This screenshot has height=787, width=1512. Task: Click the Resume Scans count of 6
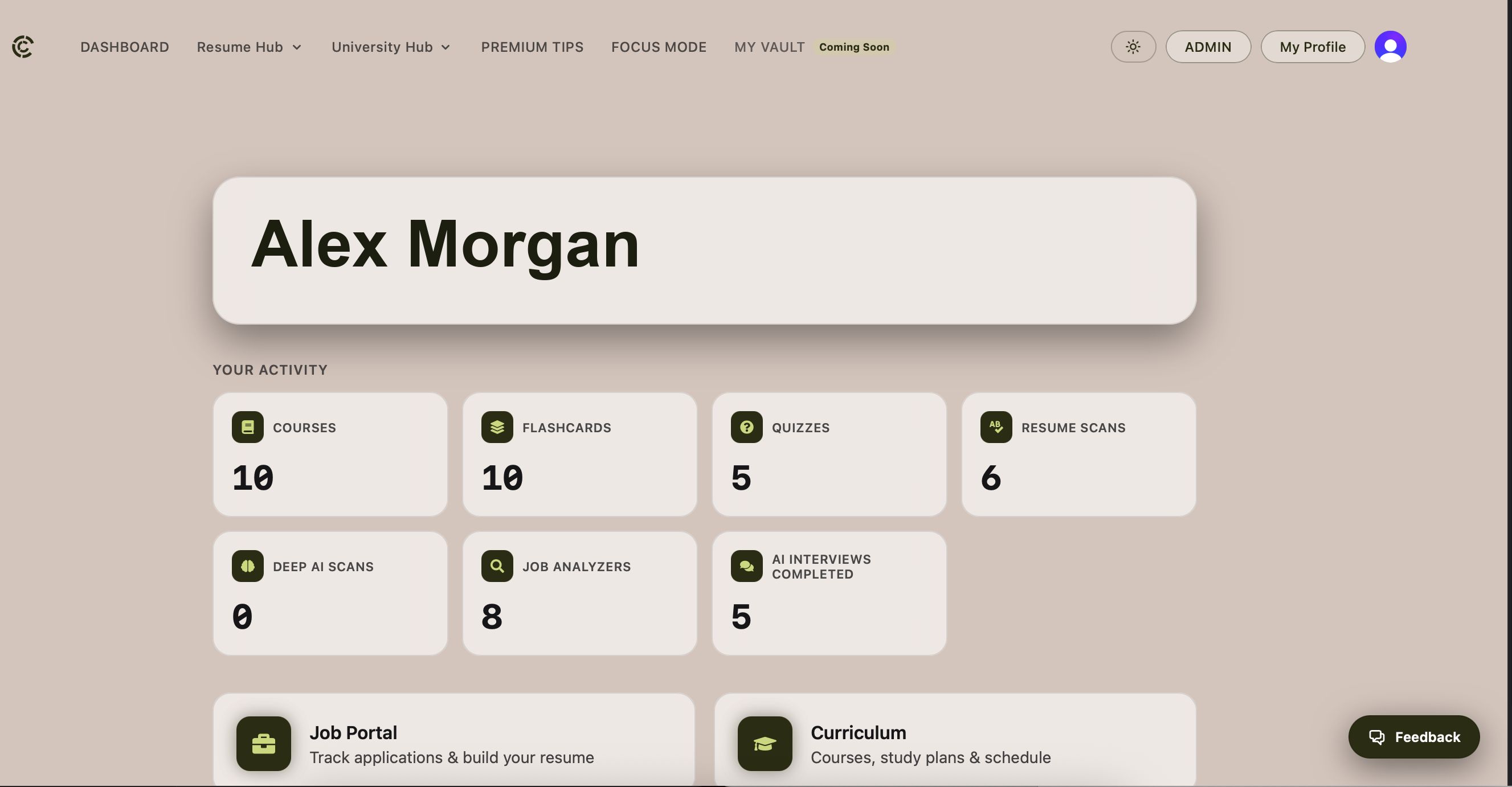coord(991,478)
